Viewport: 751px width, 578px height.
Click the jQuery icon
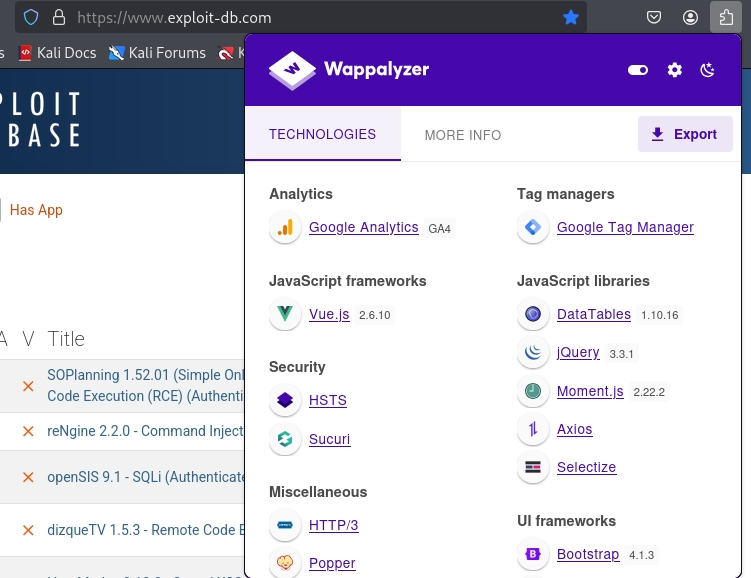pos(533,352)
